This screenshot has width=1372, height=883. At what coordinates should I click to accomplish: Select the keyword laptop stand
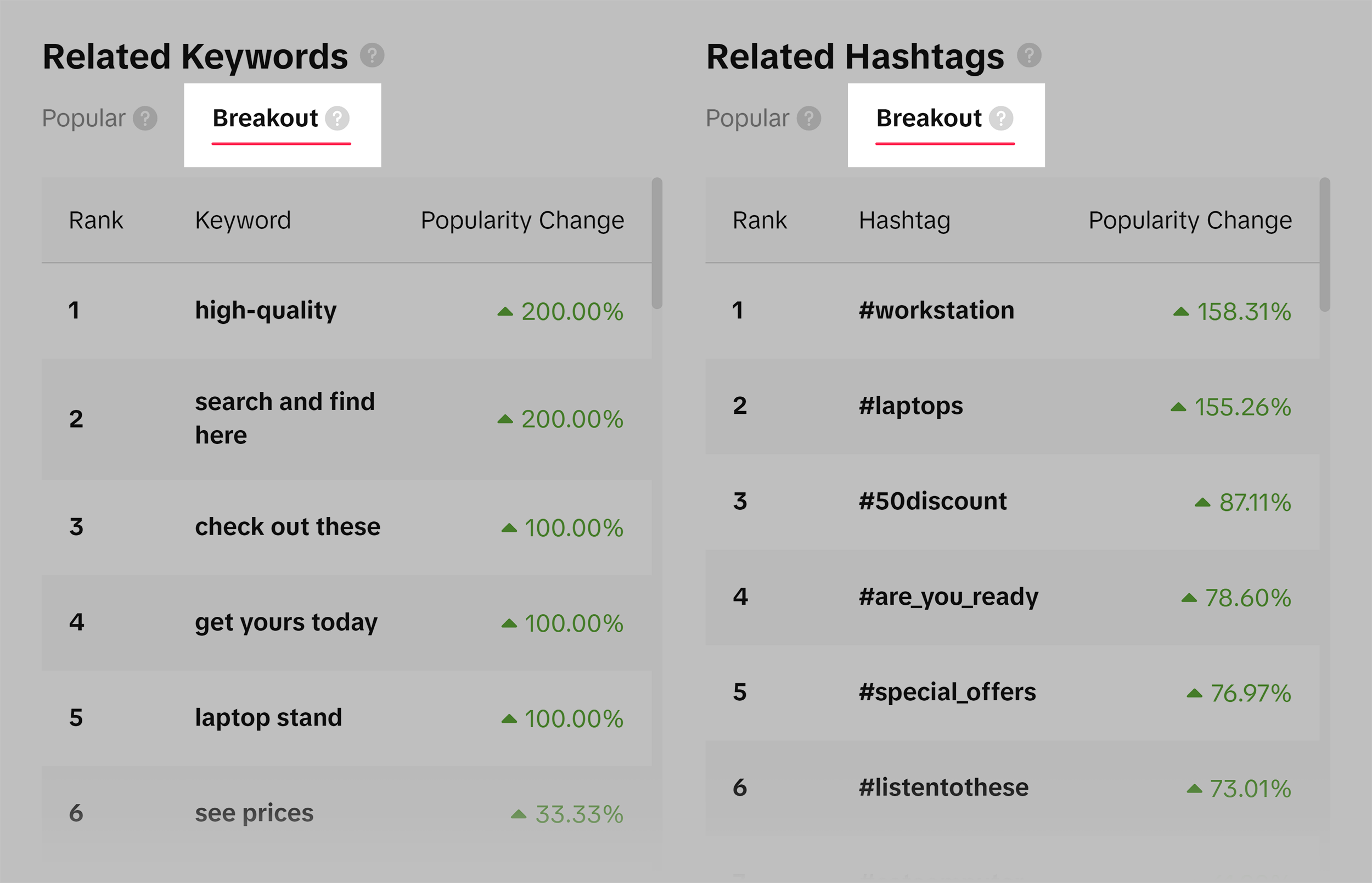click(x=268, y=717)
